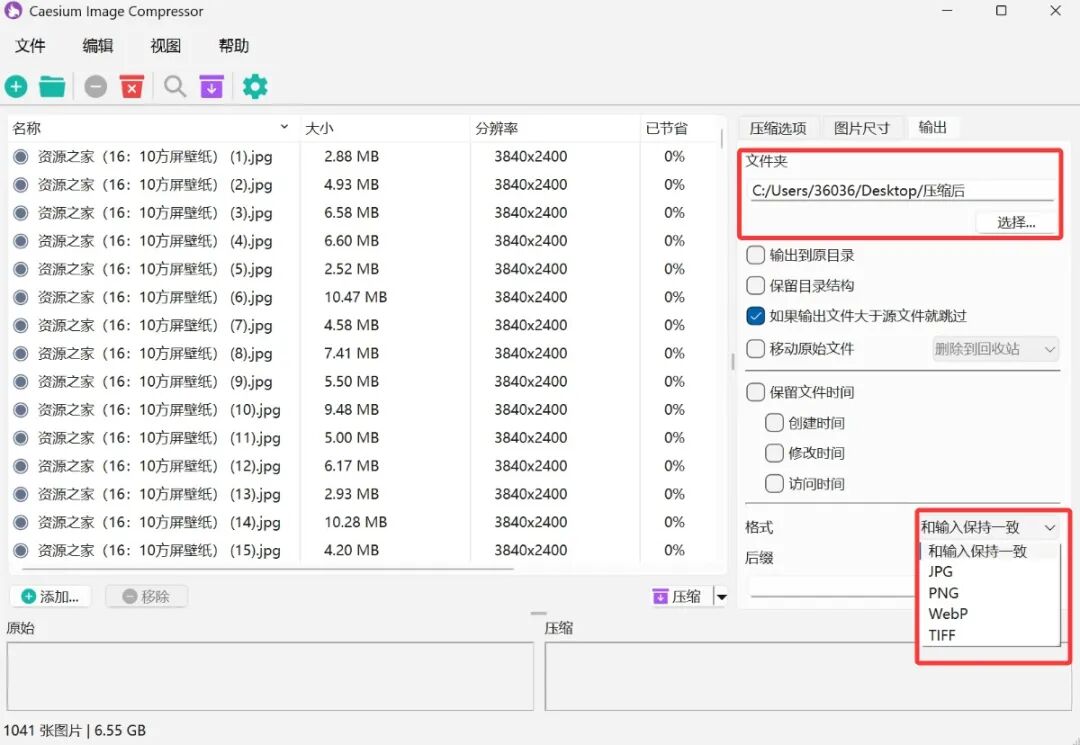
Task: Click the 添加... button
Action: [x=50, y=597]
